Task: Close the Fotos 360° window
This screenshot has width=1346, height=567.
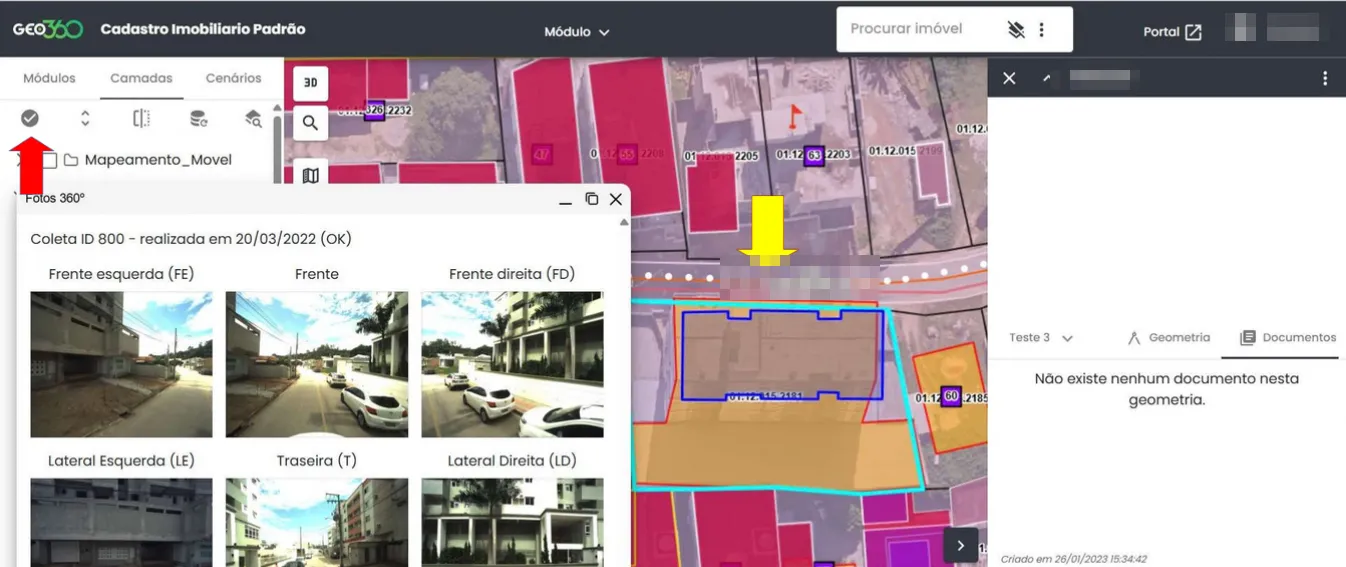Action: [x=616, y=199]
